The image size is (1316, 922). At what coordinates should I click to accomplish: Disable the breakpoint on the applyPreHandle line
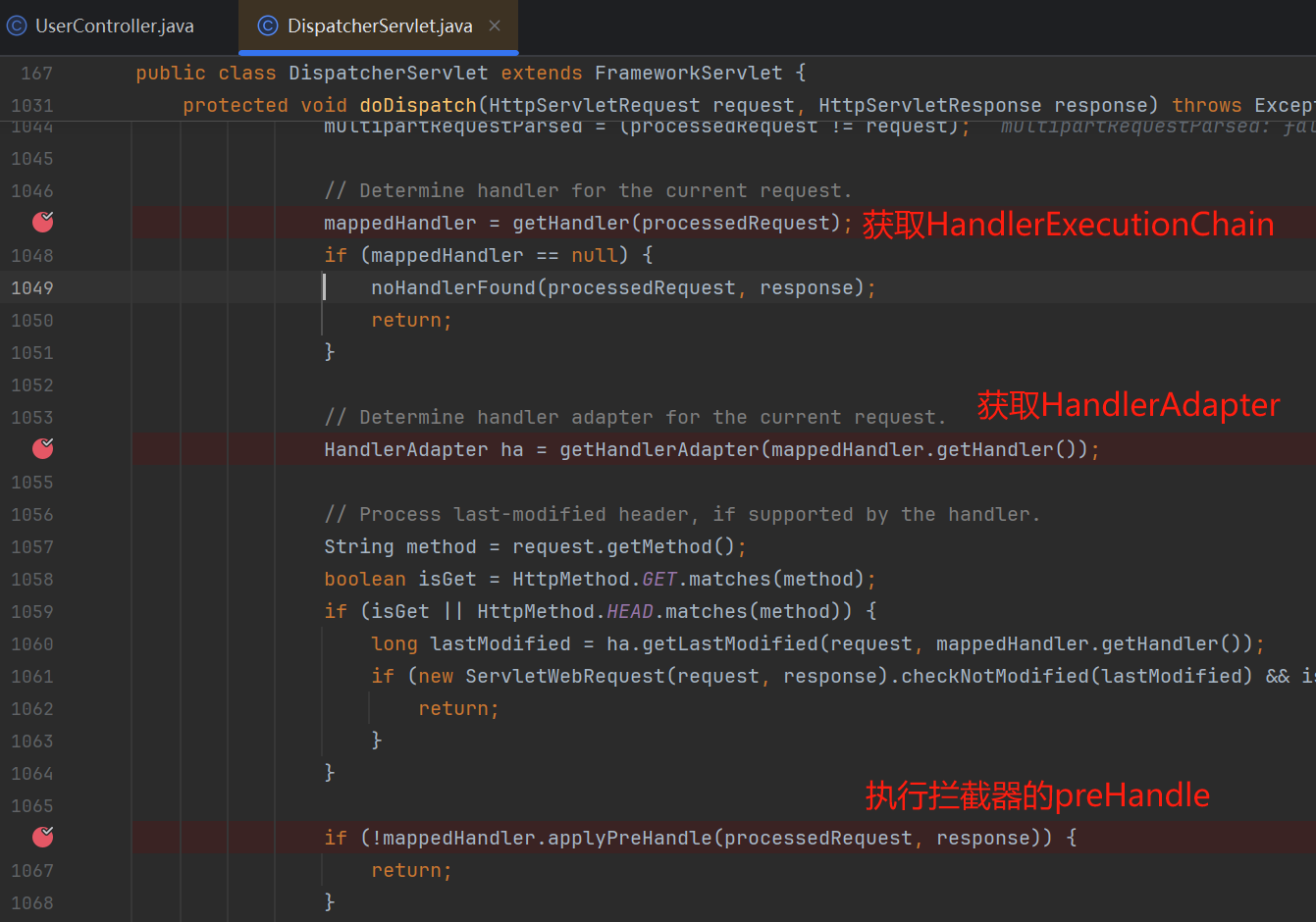click(43, 838)
